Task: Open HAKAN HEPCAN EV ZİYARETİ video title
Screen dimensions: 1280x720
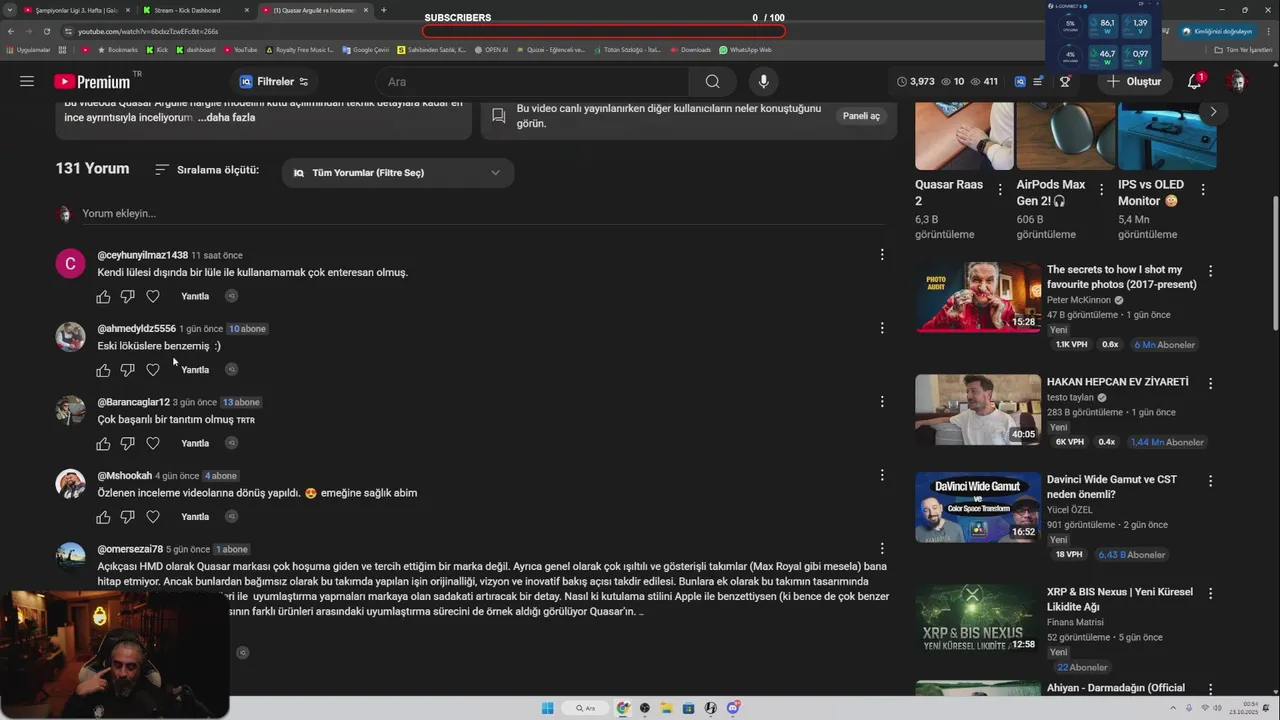Action: tap(1118, 382)
